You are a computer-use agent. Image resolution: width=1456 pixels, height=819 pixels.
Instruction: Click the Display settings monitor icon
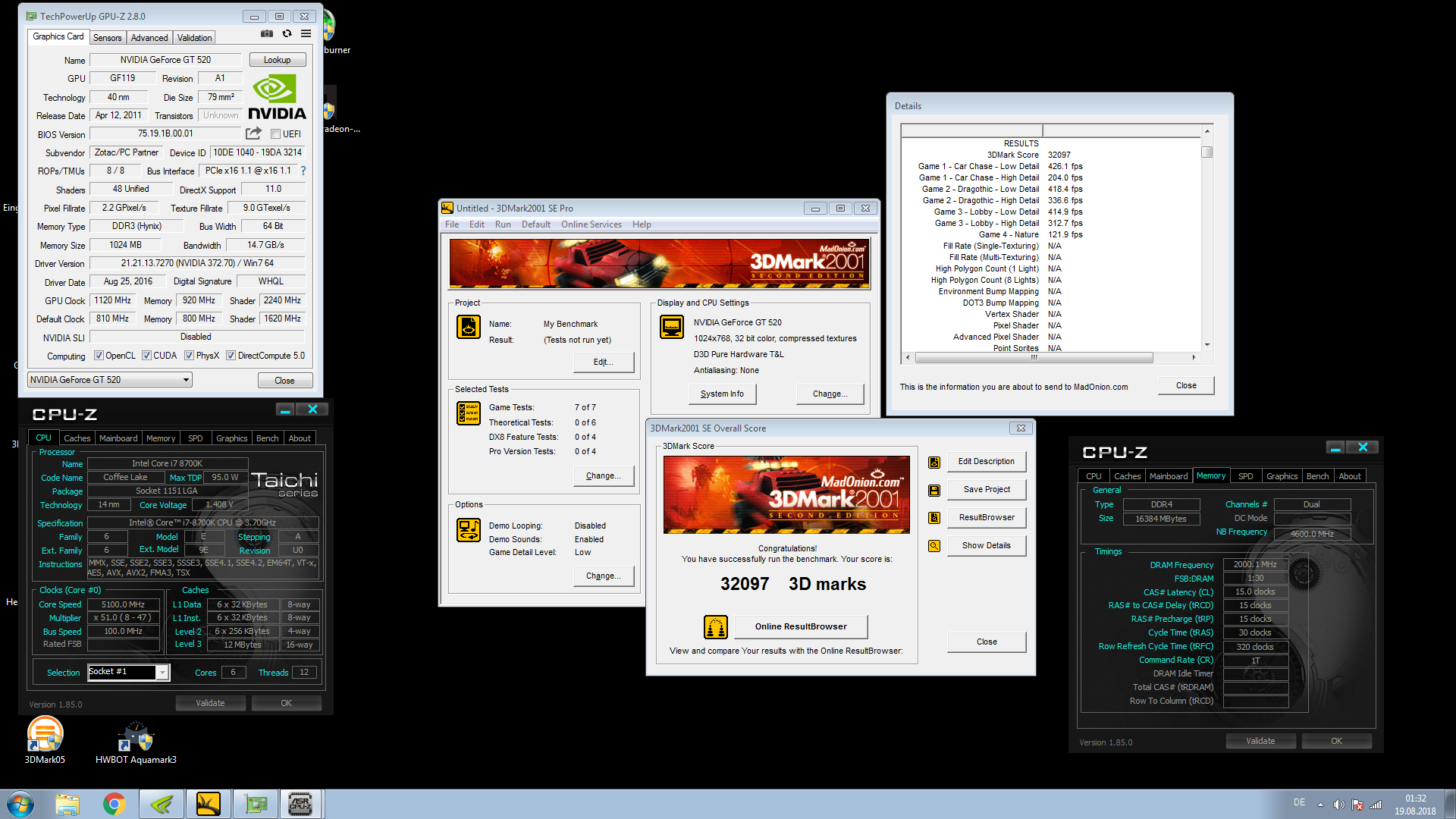click(672, 327)
